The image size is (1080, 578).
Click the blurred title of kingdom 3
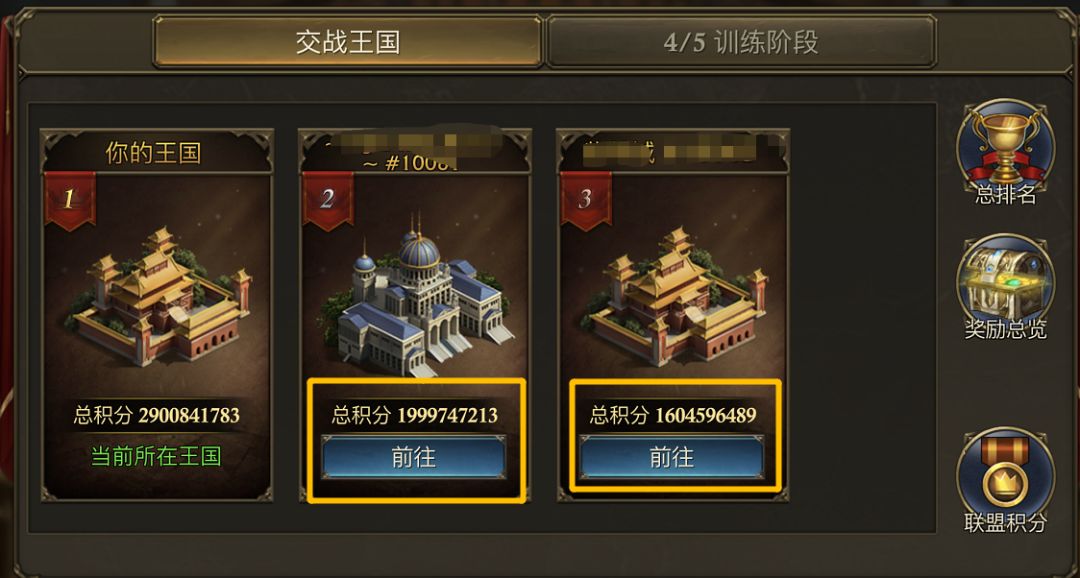click(x=683, y=149)
